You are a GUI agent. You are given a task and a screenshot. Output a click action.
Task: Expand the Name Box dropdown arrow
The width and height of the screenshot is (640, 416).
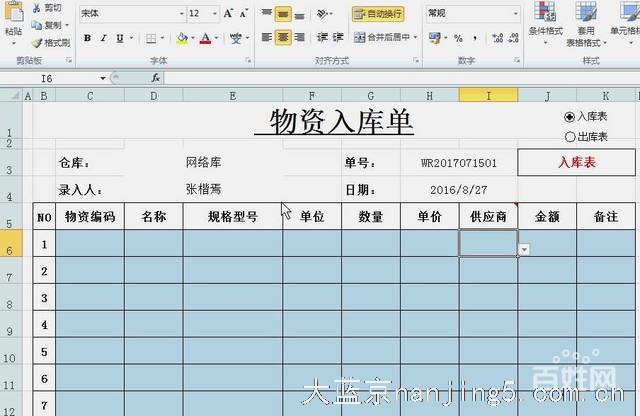[103, 78]
